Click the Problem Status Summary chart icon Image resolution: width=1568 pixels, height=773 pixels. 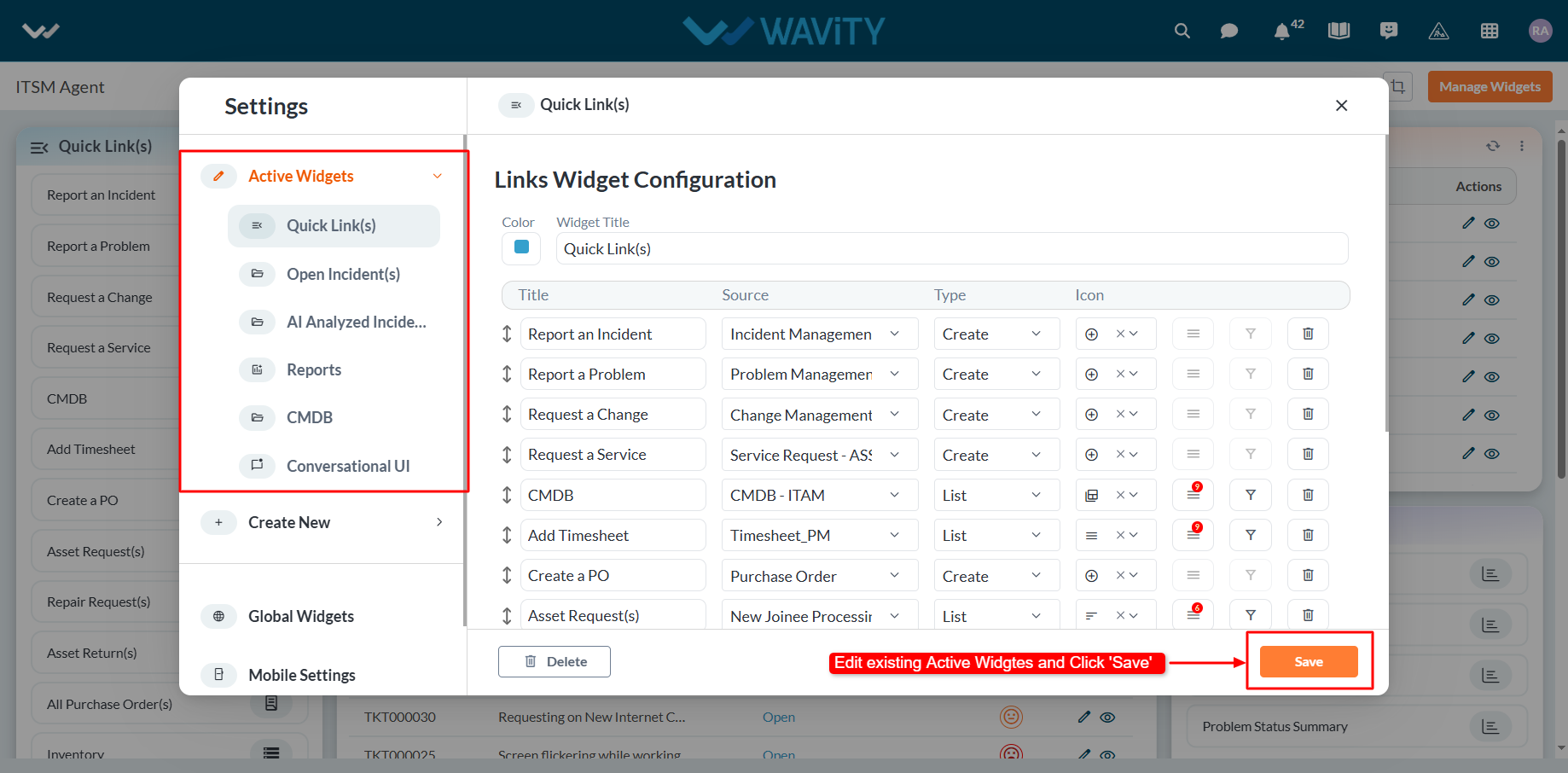click(1490, 726)
